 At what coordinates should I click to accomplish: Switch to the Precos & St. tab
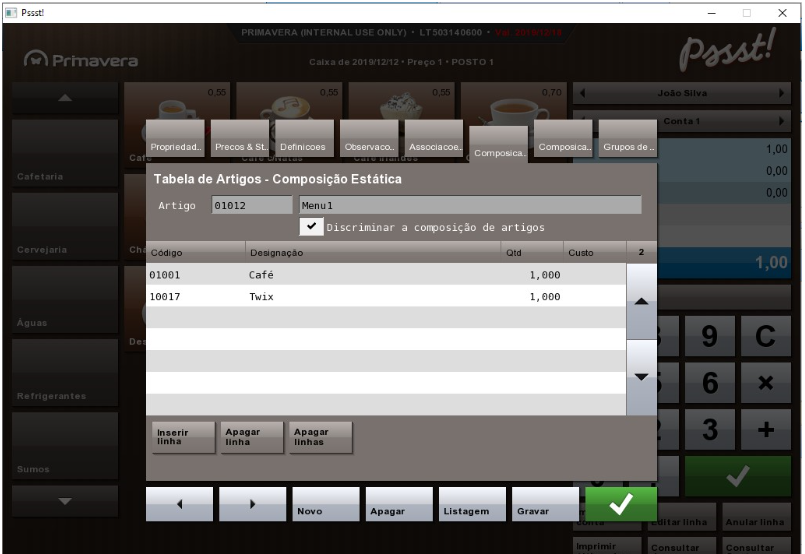coord(240,145)
